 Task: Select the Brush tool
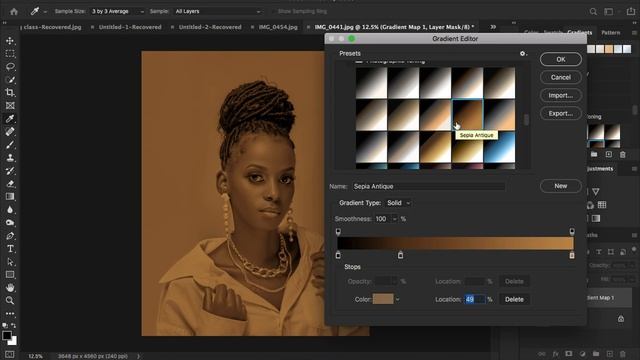[x=10, y=144]
